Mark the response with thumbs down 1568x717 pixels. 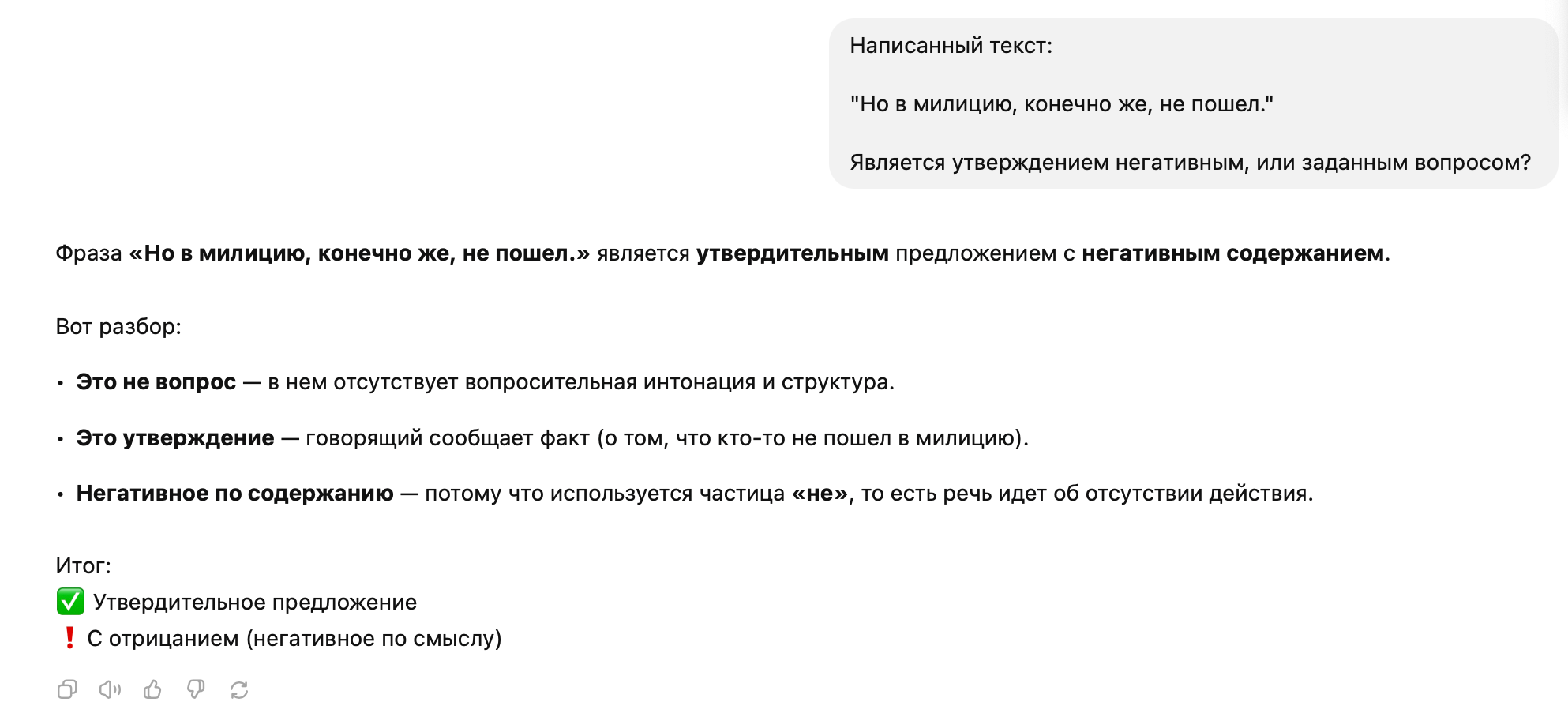[196, 689]
